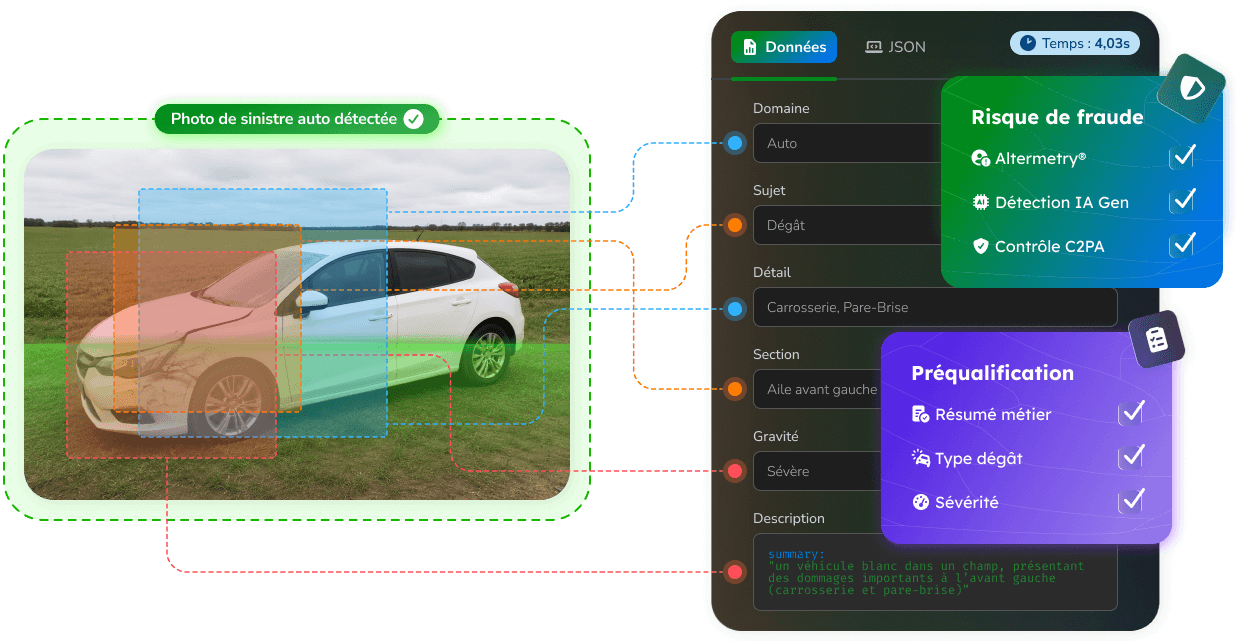Viewport: 1240px width, 641px height.
Task: Click the Description field label
Action: coord(789,518)
